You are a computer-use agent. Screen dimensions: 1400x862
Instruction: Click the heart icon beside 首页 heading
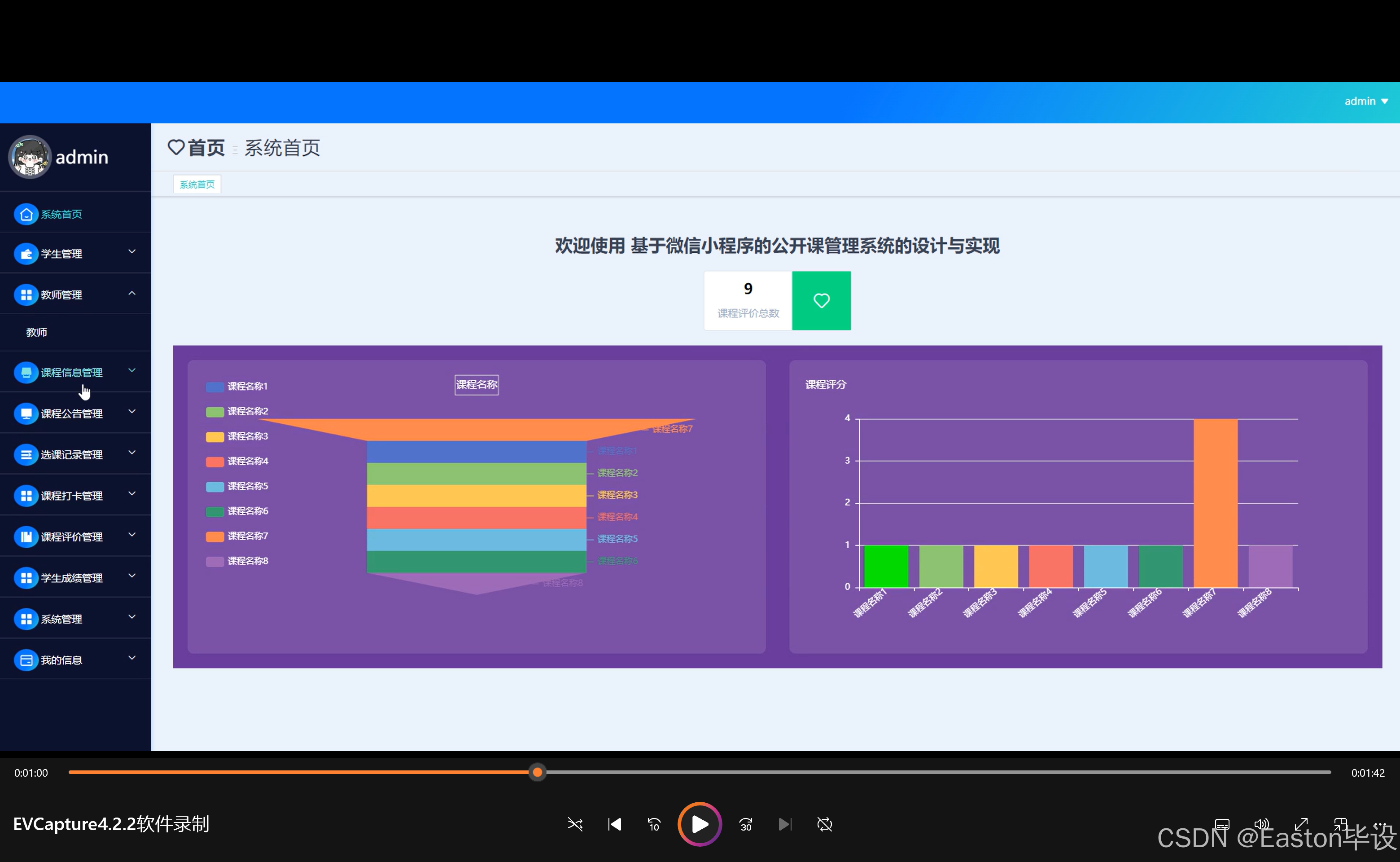click(175, 147)
